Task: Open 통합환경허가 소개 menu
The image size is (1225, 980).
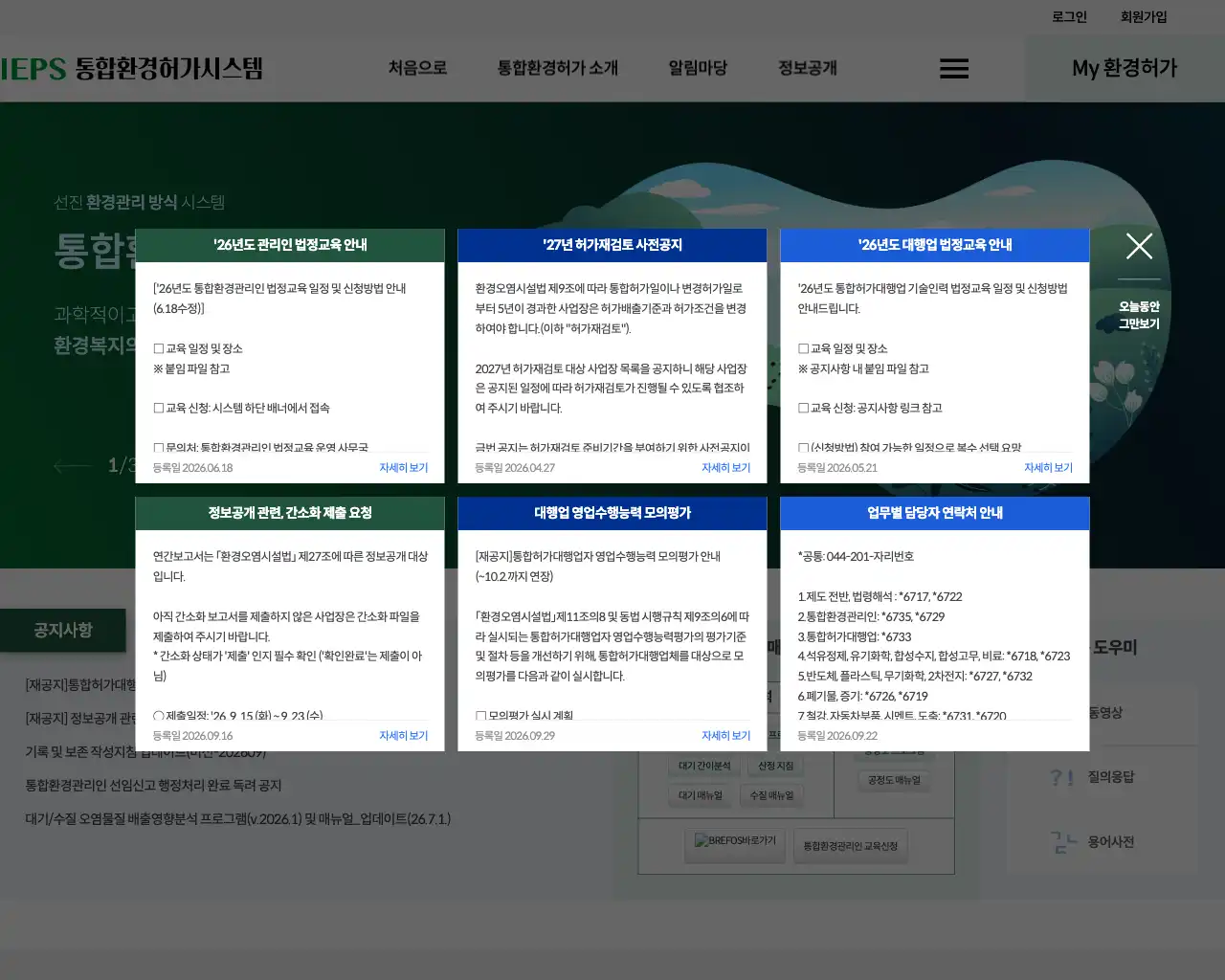Action: [x=557, y=68]
